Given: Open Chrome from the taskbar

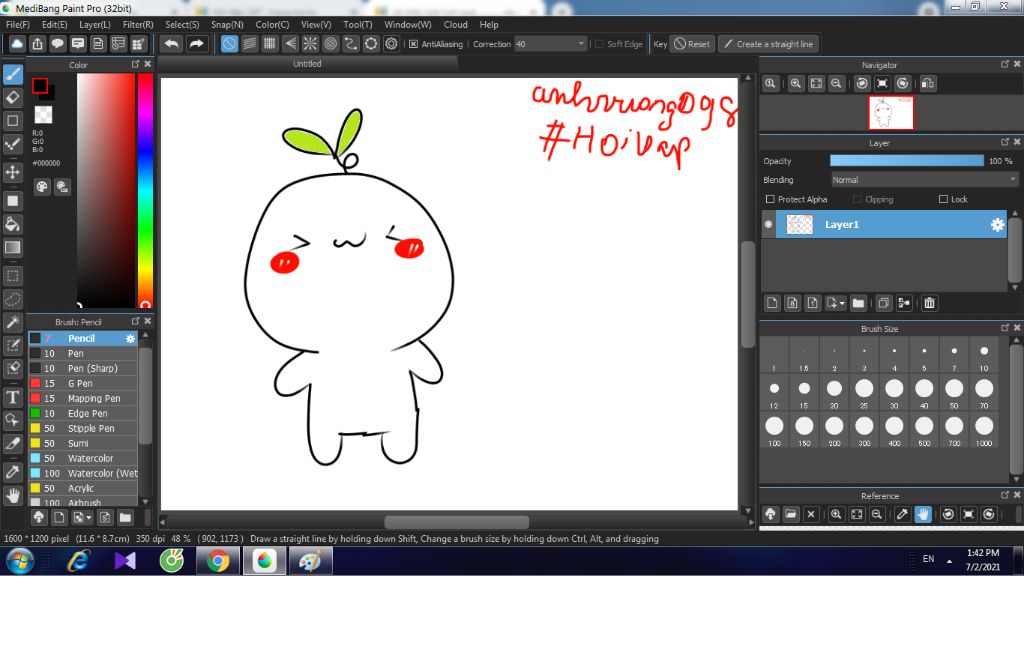Looking at the screenshot, I should [218, 561].
